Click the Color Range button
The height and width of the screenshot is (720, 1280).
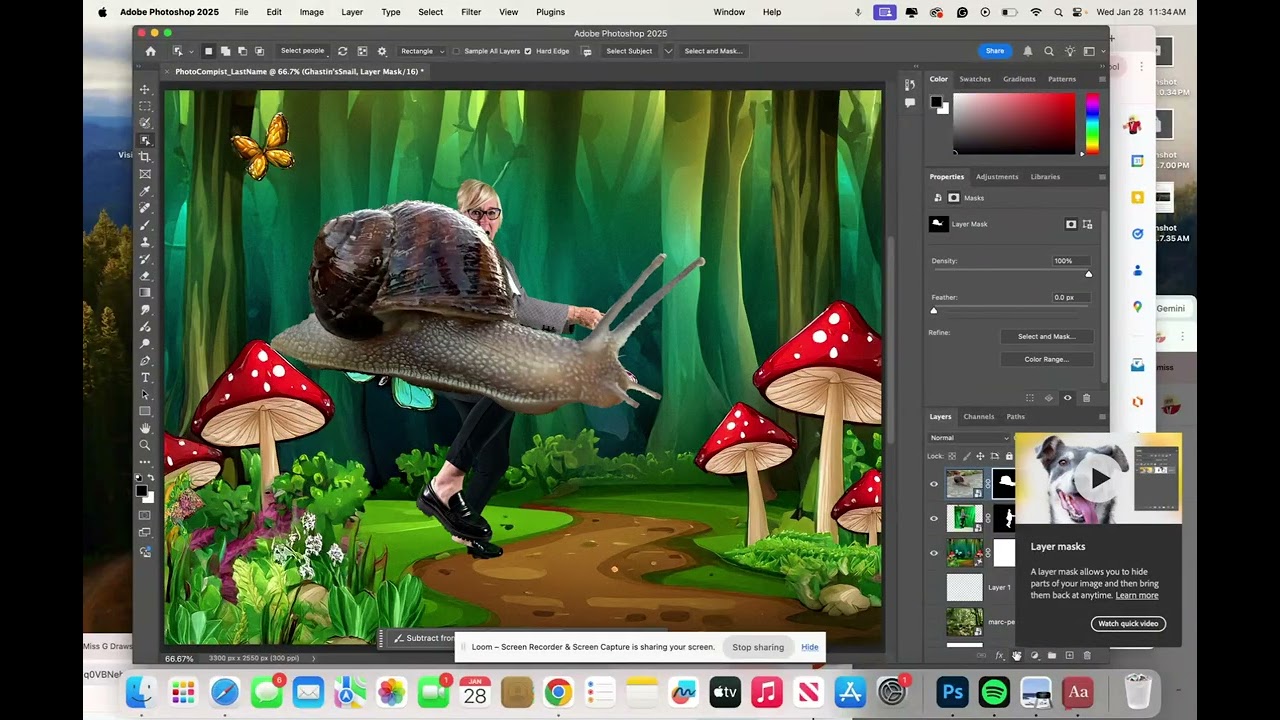click(x=1047, y=359)
